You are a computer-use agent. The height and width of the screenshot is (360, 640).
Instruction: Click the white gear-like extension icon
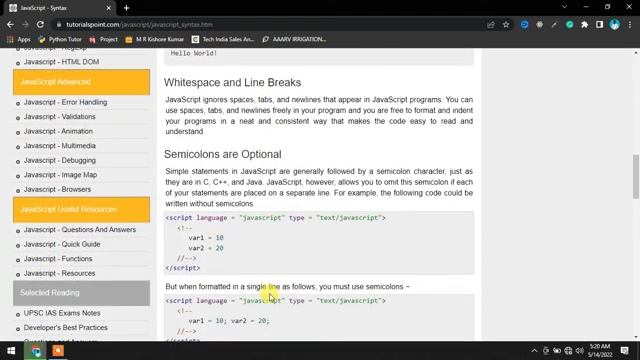[x=540, y=24]
